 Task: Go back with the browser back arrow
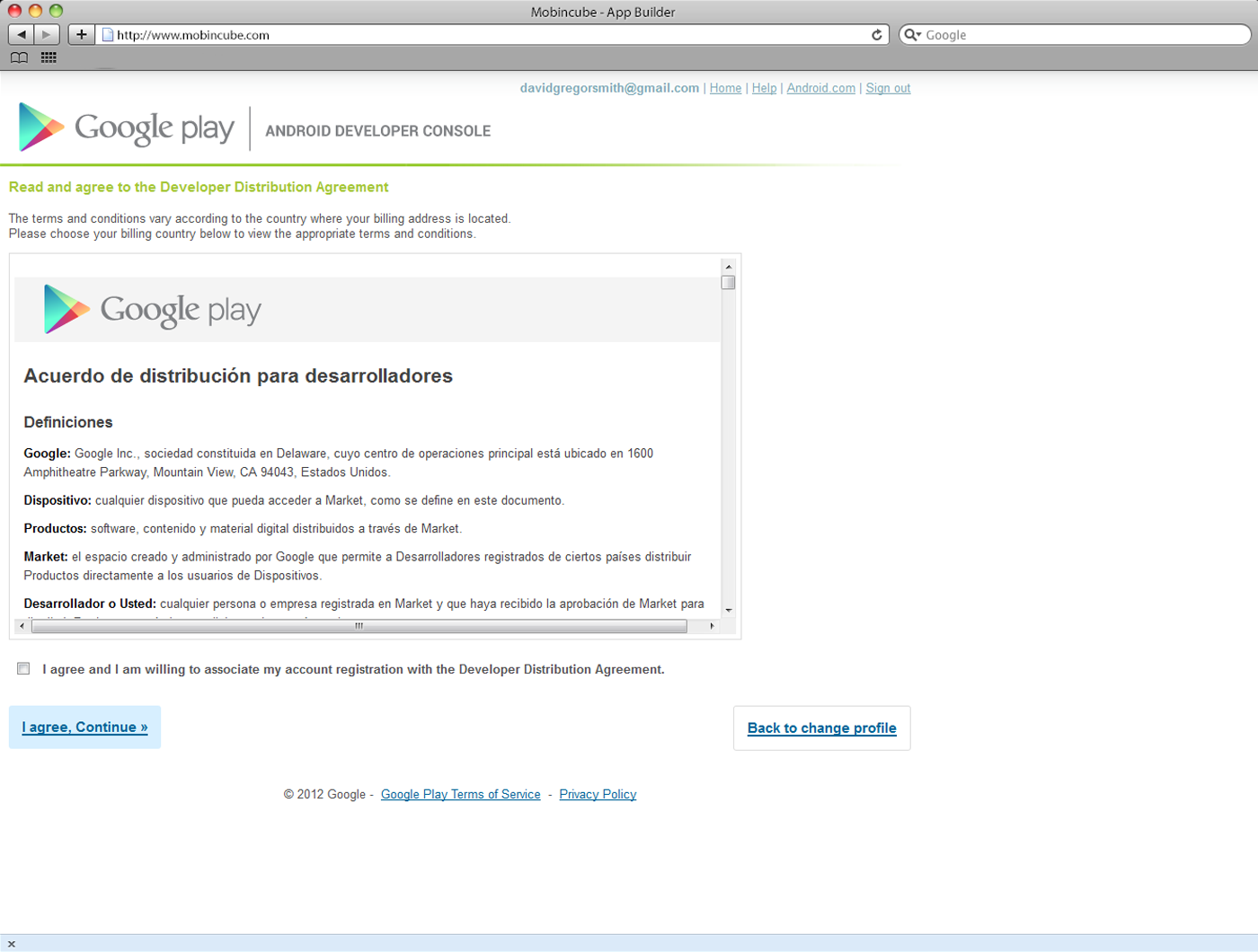point(21,34)
